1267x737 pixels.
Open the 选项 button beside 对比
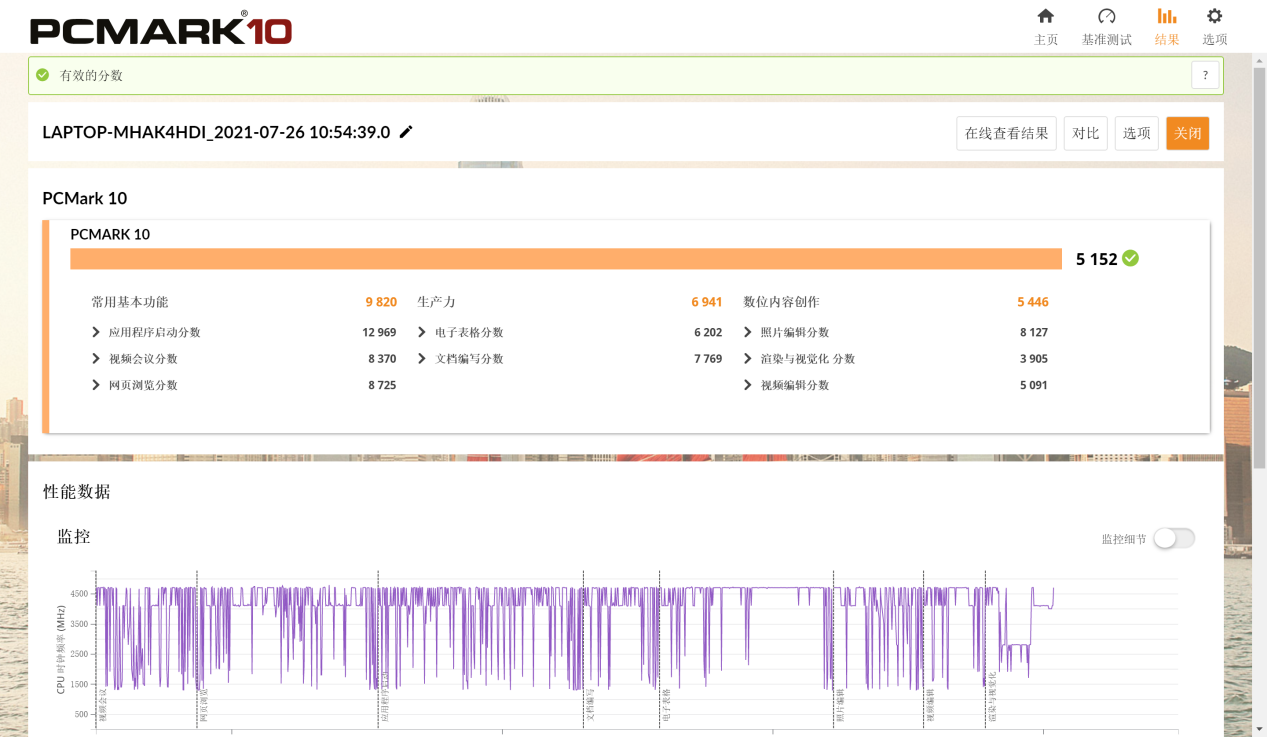[1136, 133]
